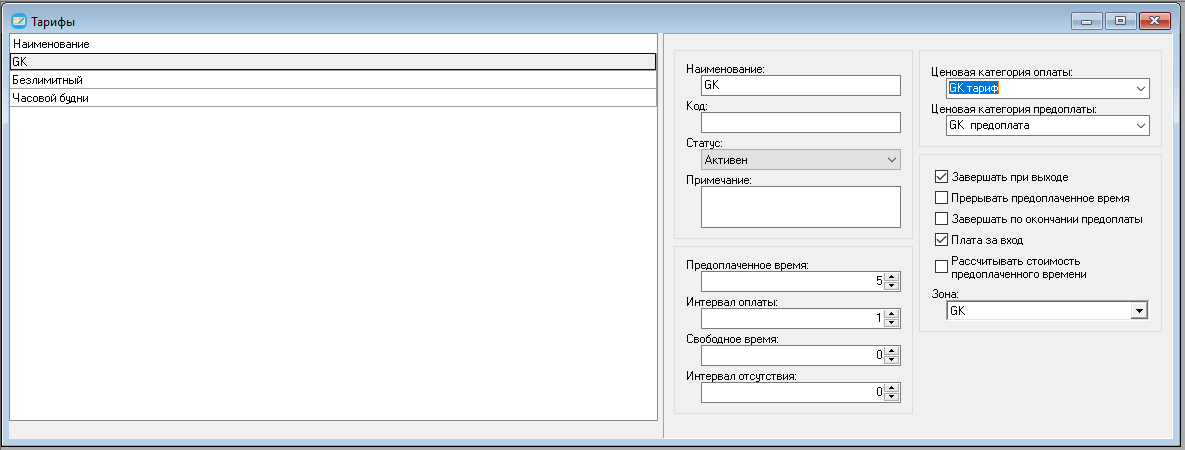The height and width of the screenshot is (450, 1185).
Task: Click the Свободное время value field
Action: pyautogui.click(x=792, y=355)
